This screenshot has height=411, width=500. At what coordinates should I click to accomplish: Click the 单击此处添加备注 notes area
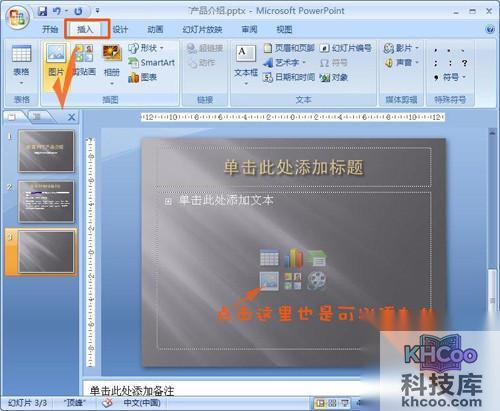(222, 389)
